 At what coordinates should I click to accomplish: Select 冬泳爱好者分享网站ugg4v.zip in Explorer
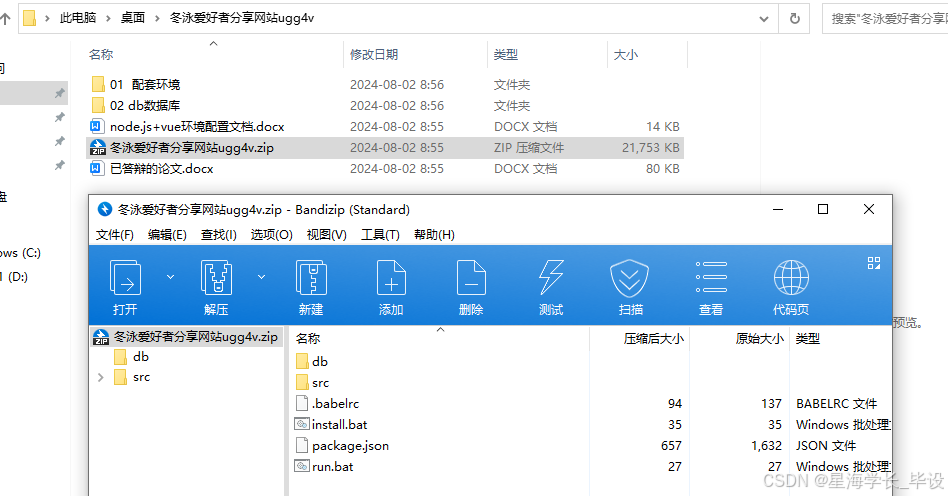(x=385, y=148)
